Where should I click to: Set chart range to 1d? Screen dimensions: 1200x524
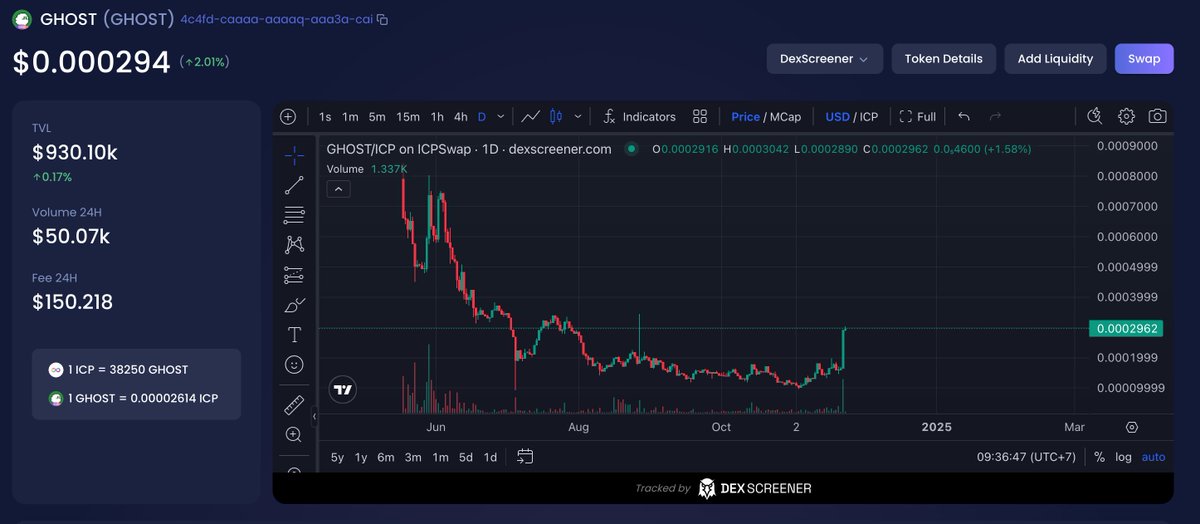pyautogui.click(x=490, y=457)
